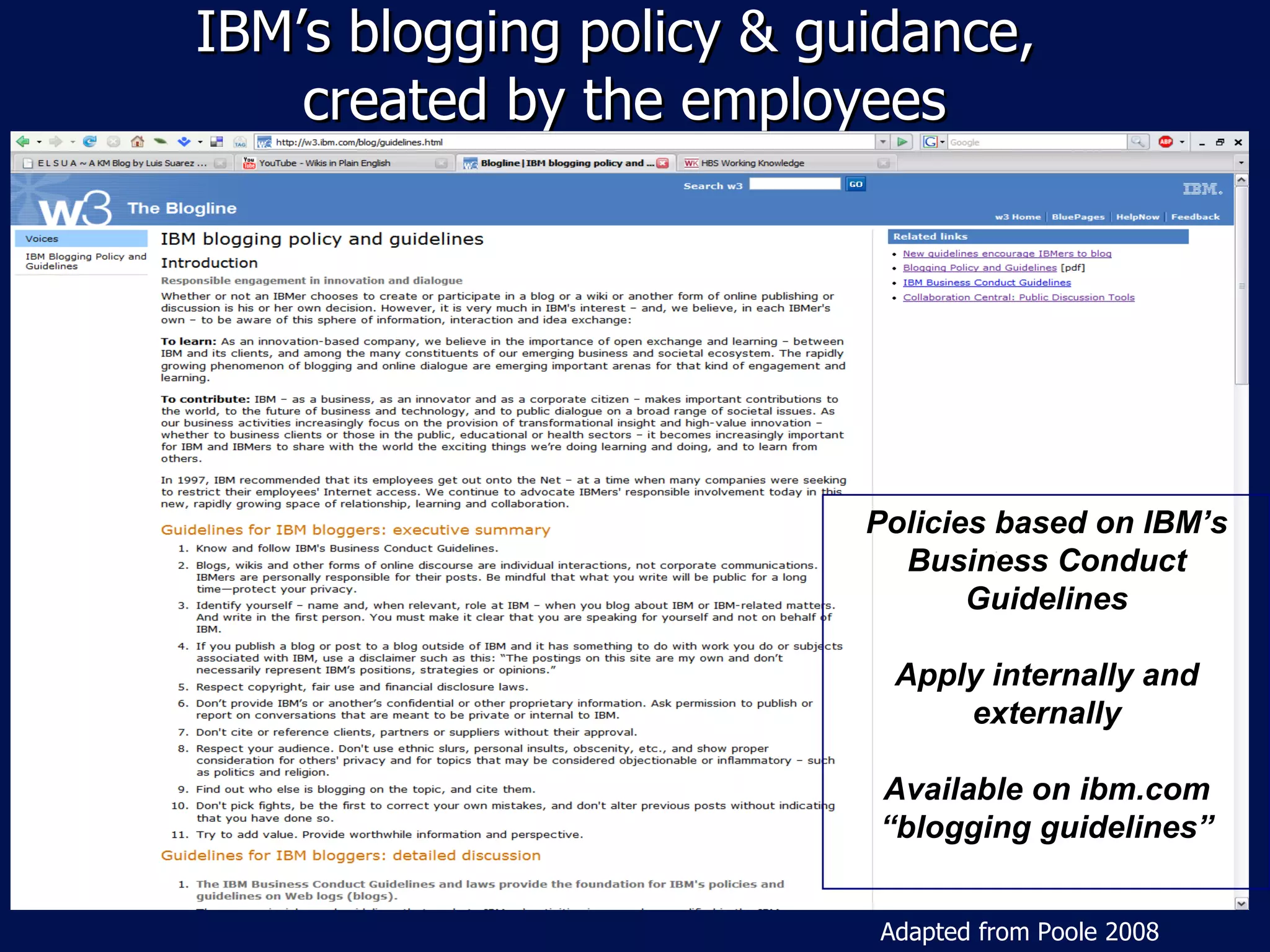Click the page scrollbar down arrow
Screen dimensions: 1270x952
[1241, 904]
